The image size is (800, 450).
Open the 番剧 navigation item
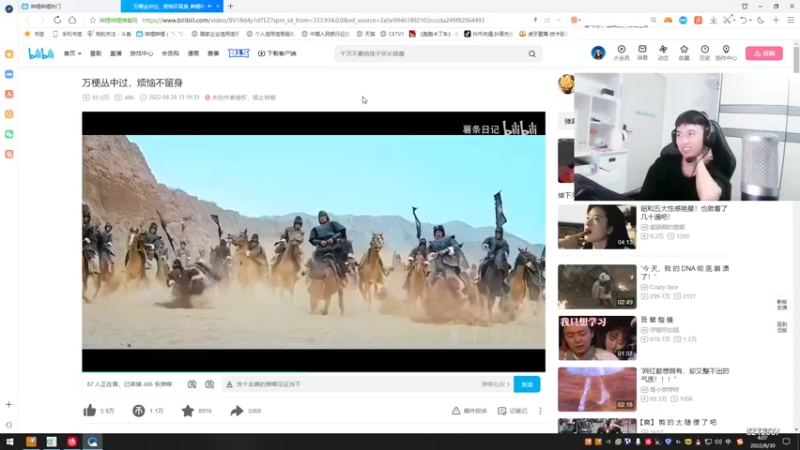pyautogui.click(x=95, y=53)
